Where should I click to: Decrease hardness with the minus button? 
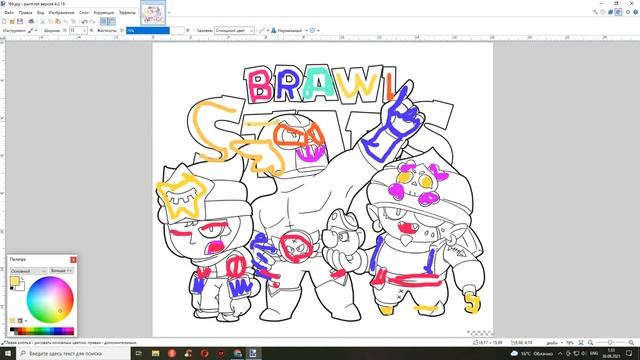[x=122, y=30]
